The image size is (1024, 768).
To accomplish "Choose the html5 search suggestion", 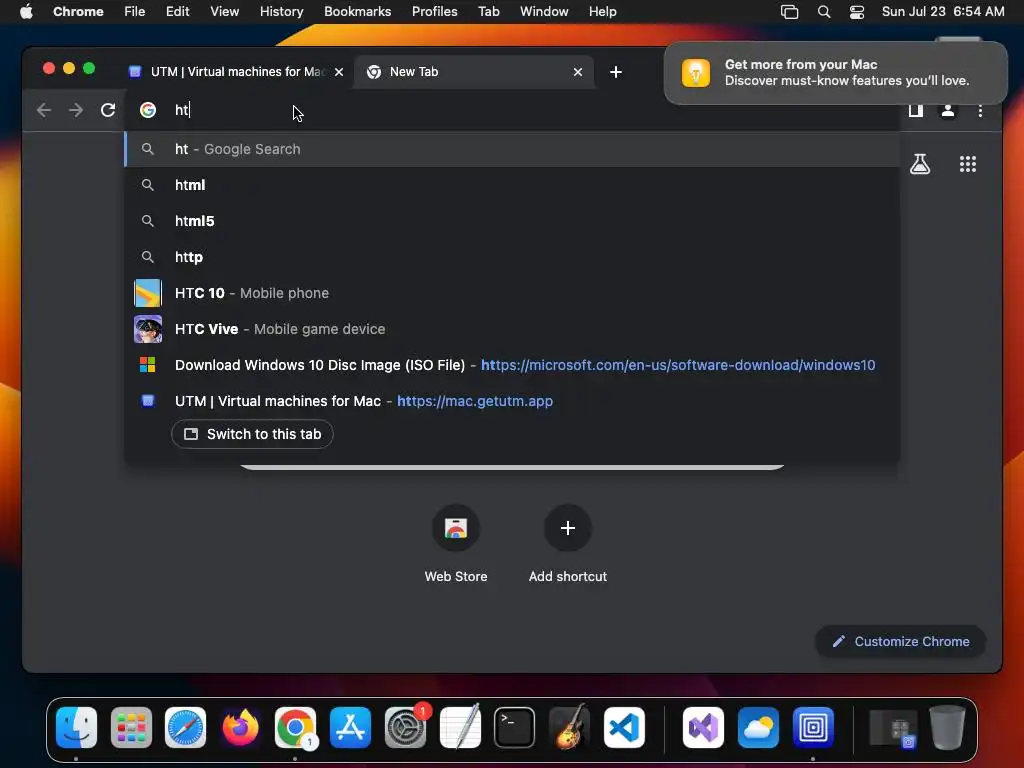I will click(512, 221).
